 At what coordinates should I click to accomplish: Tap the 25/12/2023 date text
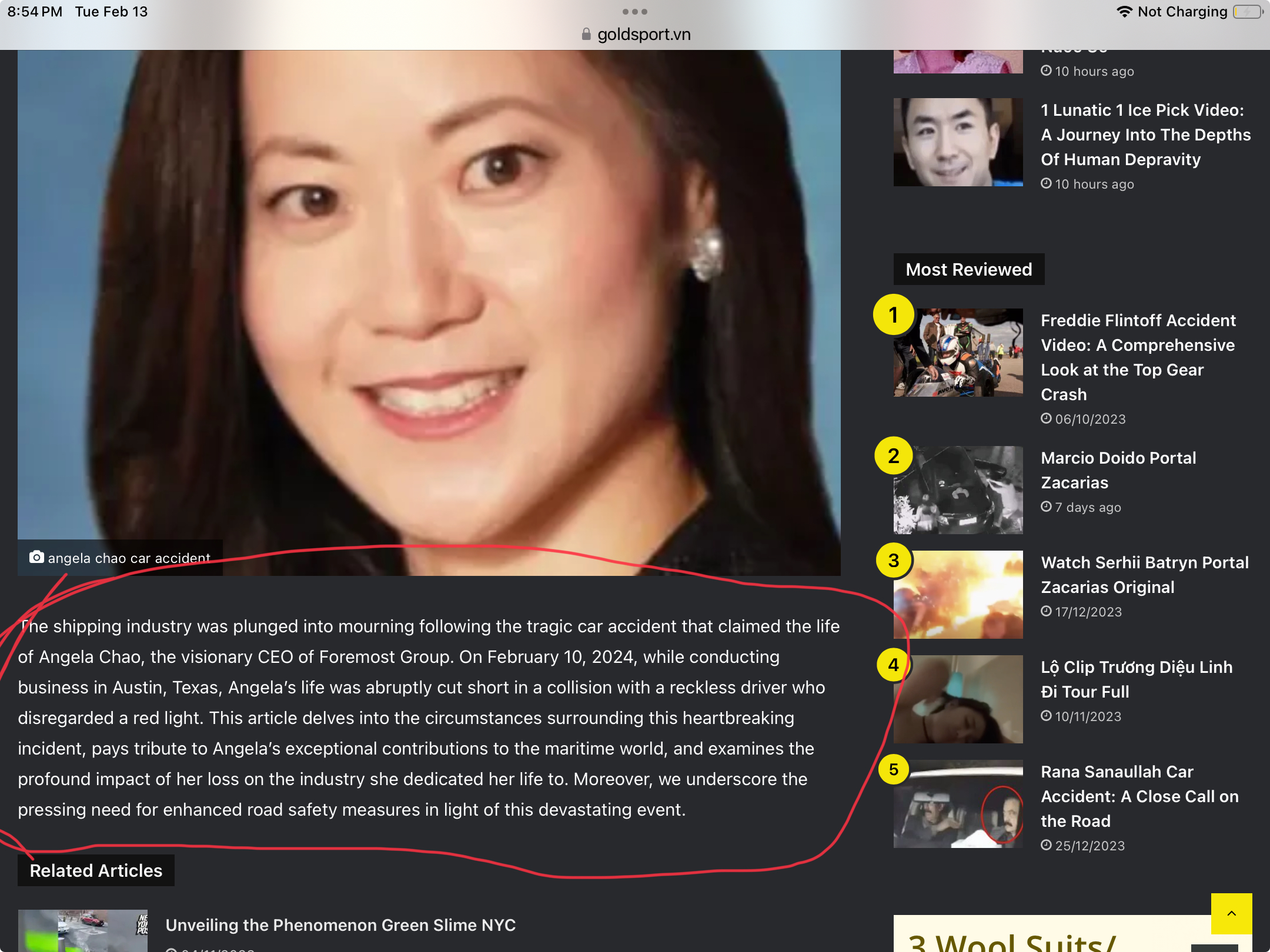pos(1090,846)
